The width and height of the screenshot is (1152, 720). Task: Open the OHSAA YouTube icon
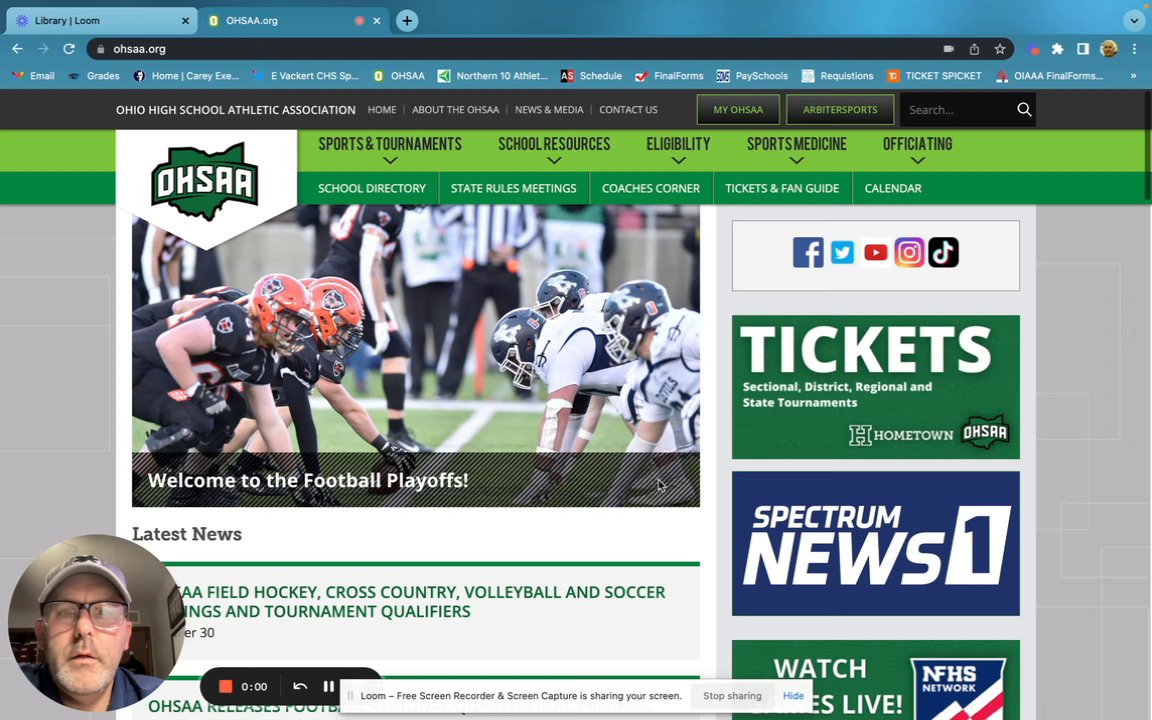click(876, 253)
